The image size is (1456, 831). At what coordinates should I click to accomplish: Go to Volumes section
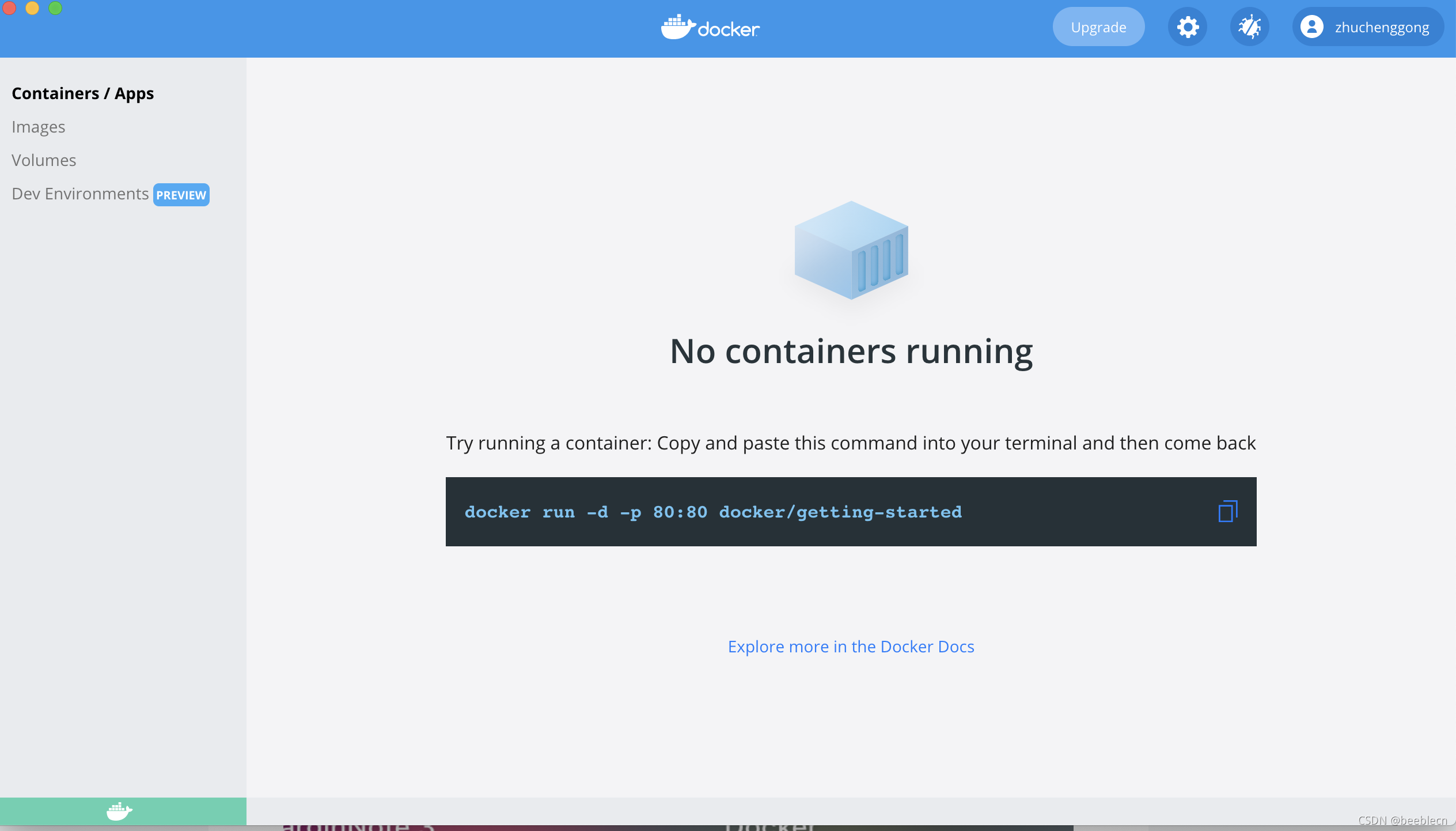click(44, 160)
